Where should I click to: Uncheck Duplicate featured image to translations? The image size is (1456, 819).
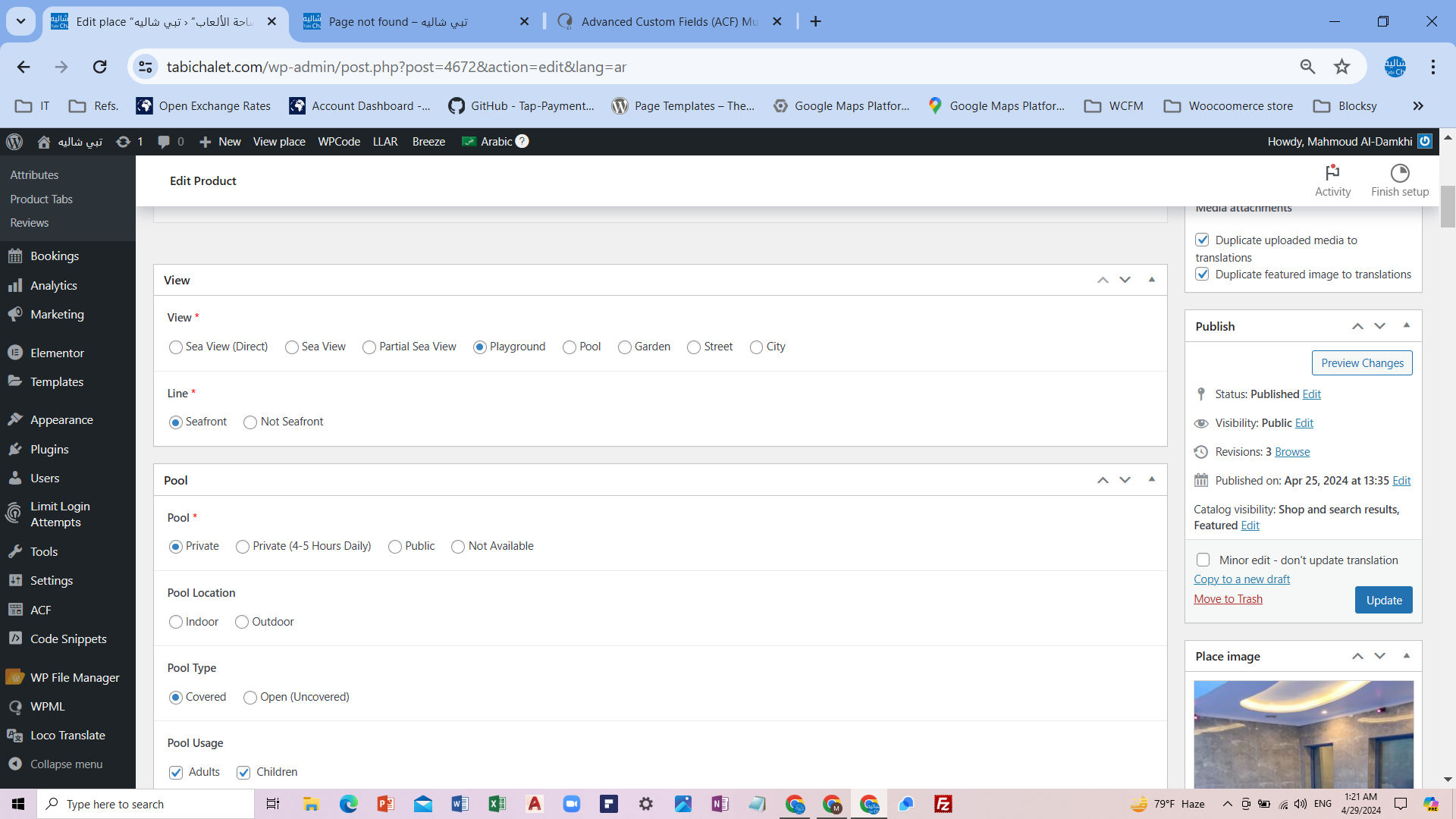tap(1202, 275)
